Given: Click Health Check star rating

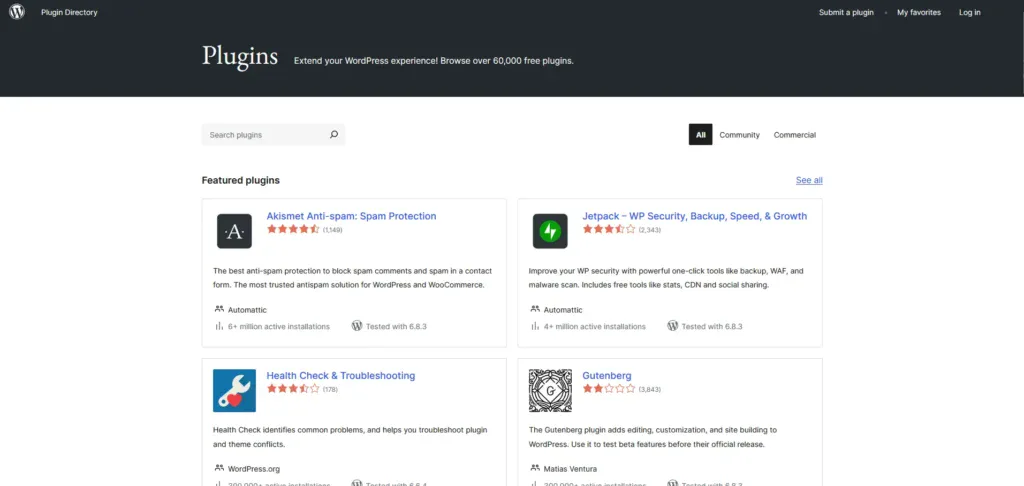Looking at the screenshot, I should (x=293, y=389).
